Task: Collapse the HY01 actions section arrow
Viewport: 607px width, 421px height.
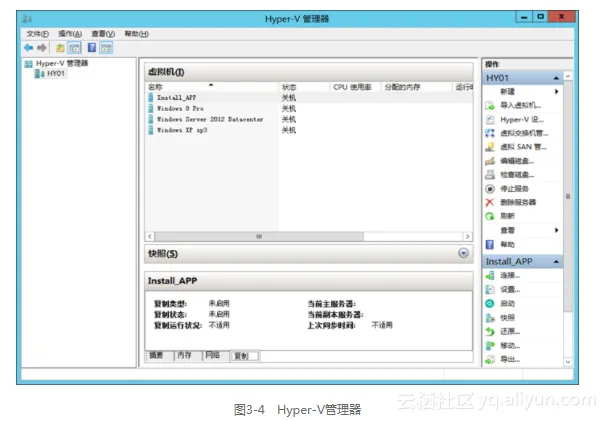Action: pos(556,78)
